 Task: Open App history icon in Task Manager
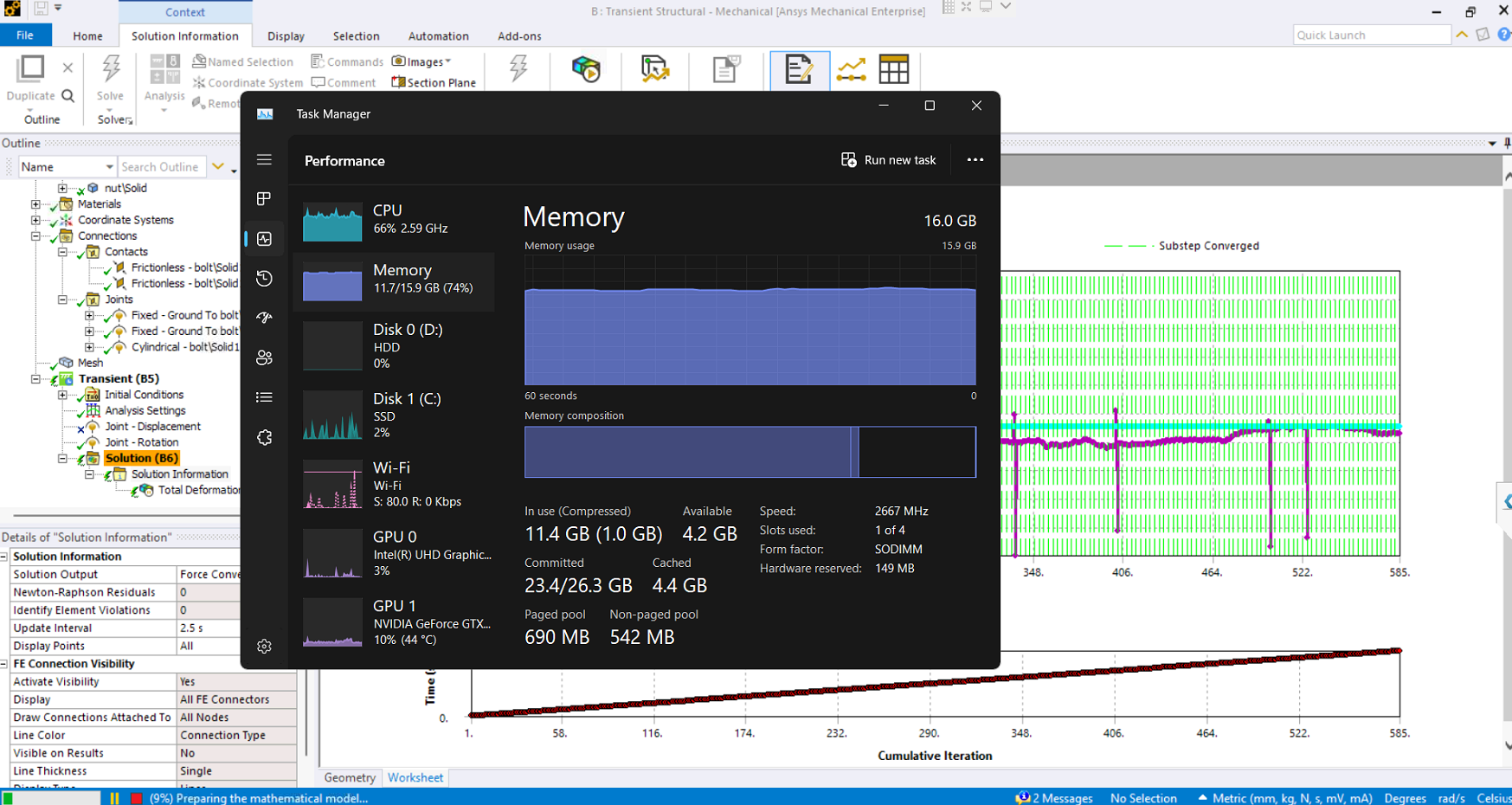pyautogui.click(x=264, y=278)
